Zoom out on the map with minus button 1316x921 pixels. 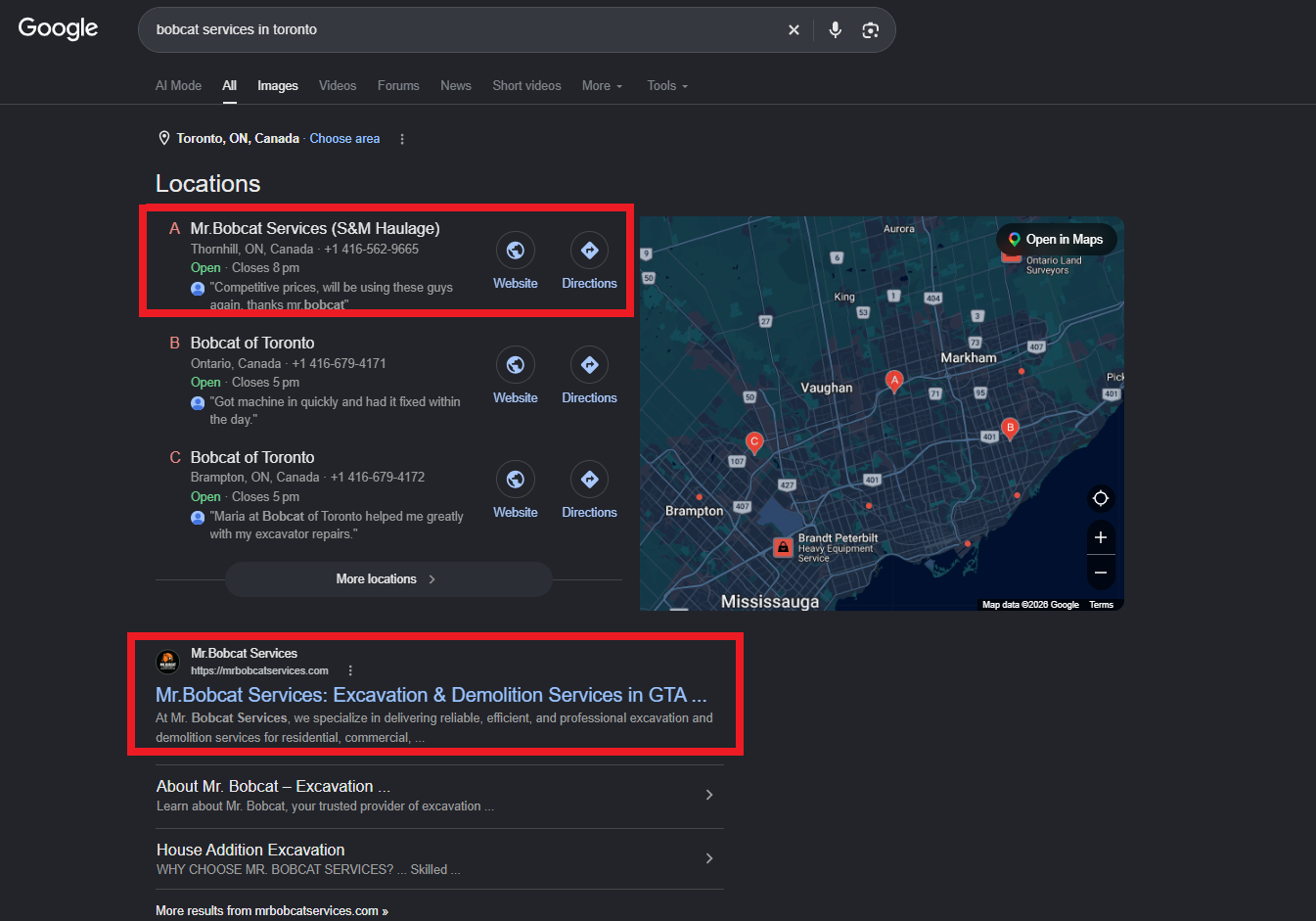pos(1101,573)
